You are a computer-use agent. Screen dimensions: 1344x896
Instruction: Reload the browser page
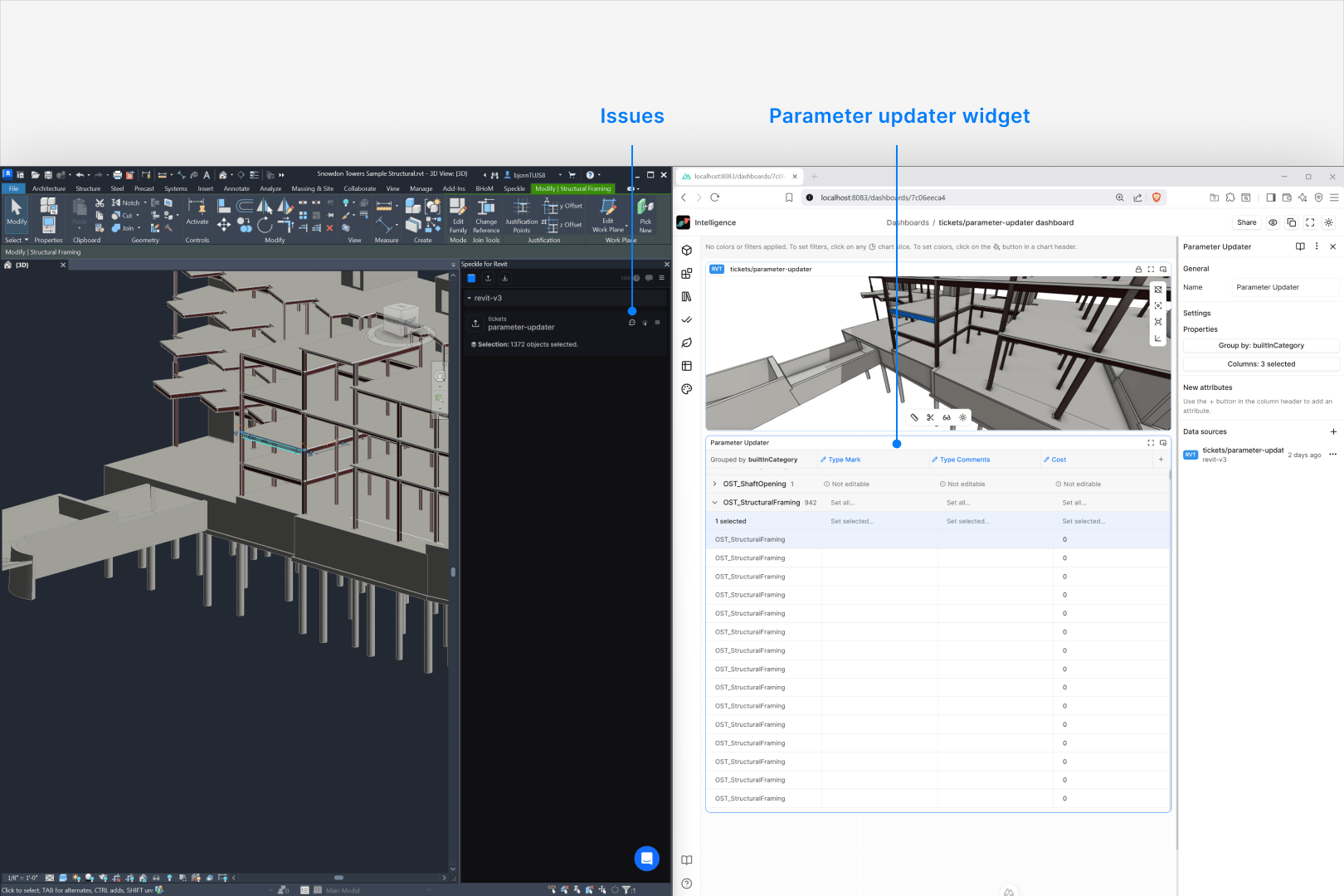(714, 197)
